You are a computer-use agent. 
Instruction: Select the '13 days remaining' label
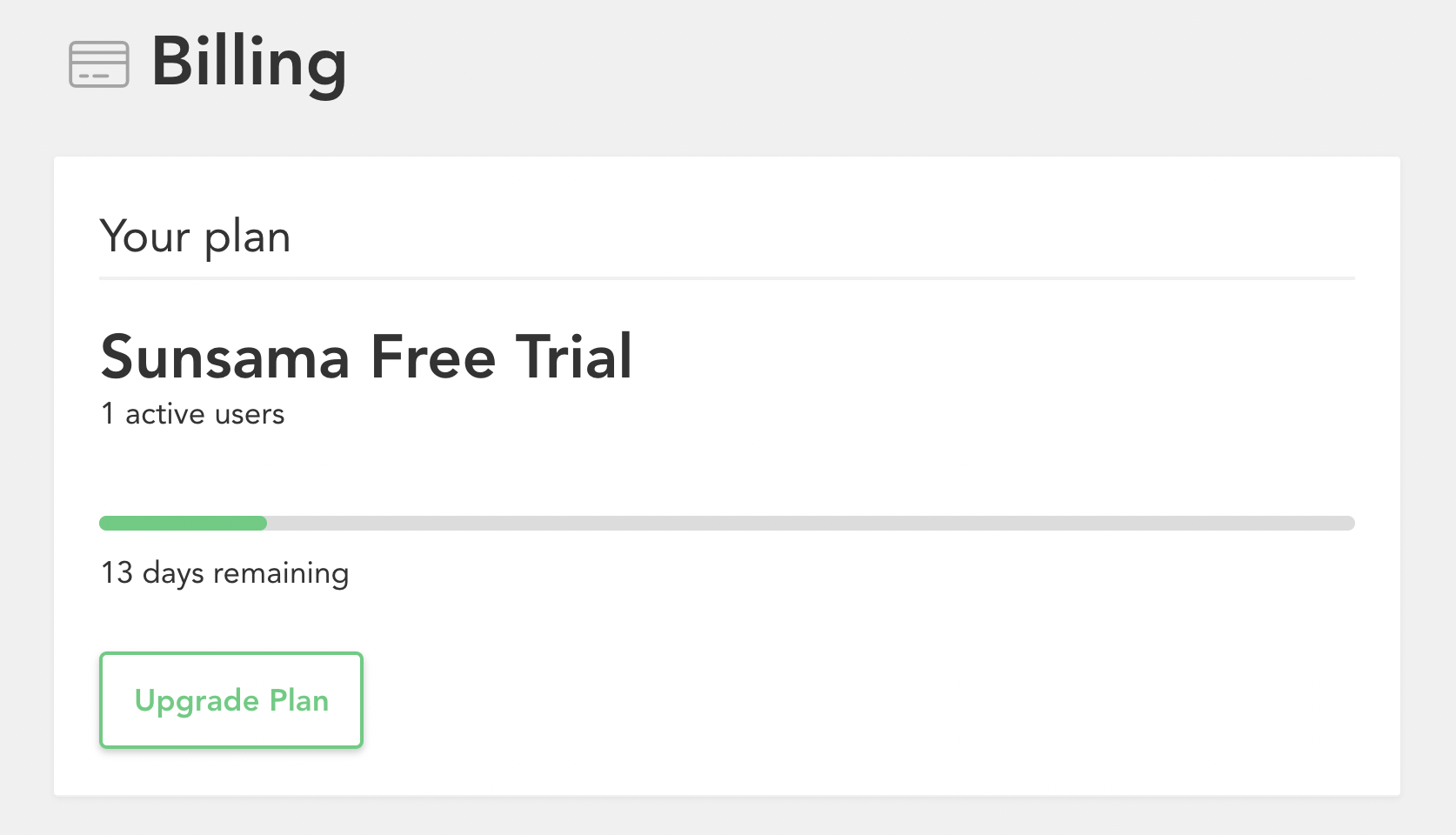point(224,572)
